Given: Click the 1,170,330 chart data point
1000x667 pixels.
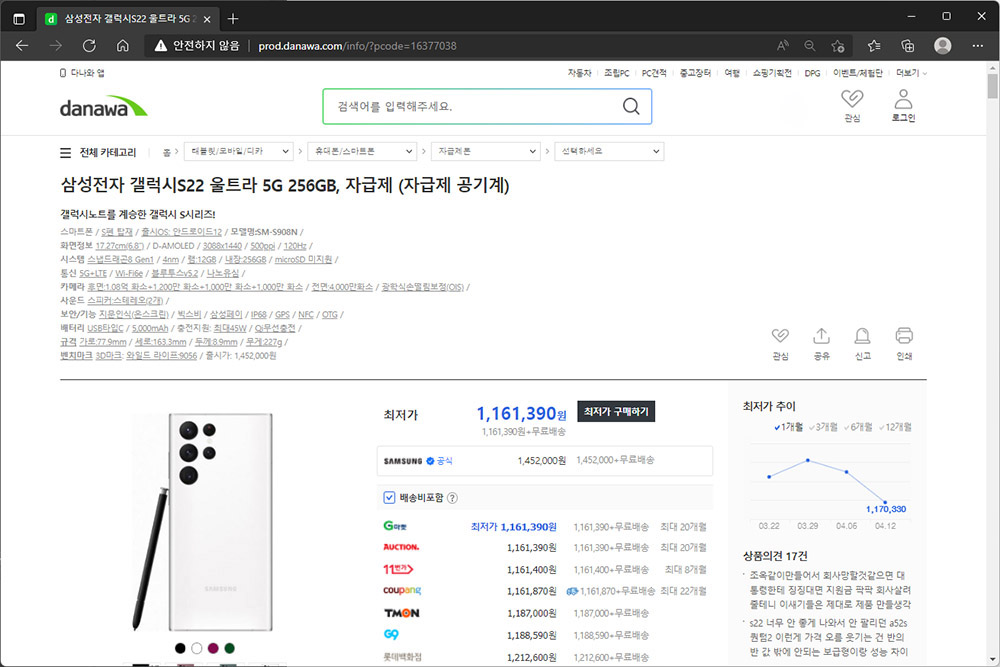Looking at the screenshot, I should point(885,502).
